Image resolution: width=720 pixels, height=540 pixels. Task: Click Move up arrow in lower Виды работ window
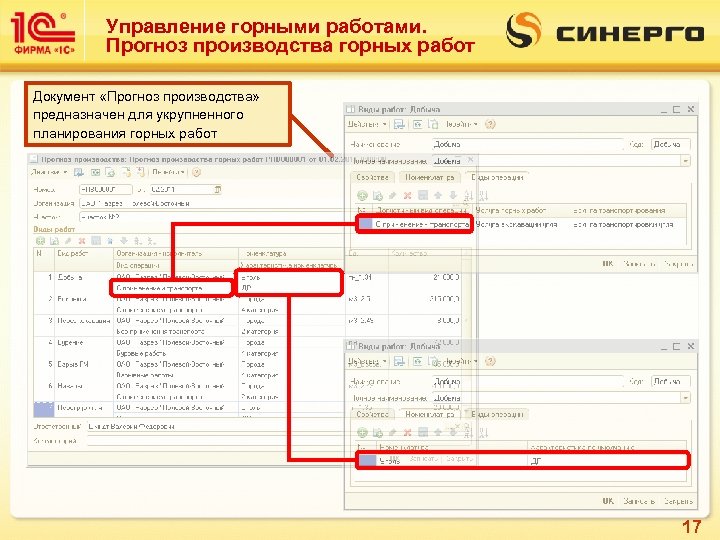click(x=438, y=433)
